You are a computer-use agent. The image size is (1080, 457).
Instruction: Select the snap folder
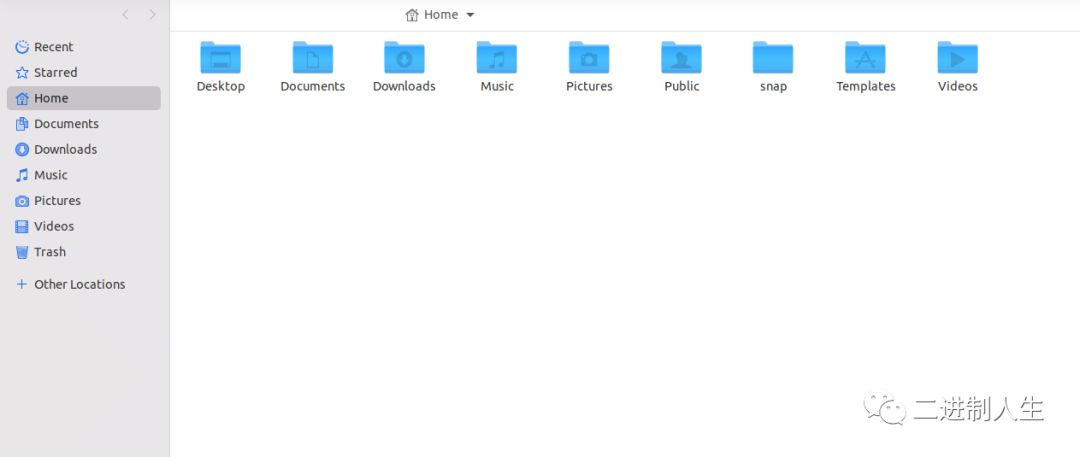[773, 58]
